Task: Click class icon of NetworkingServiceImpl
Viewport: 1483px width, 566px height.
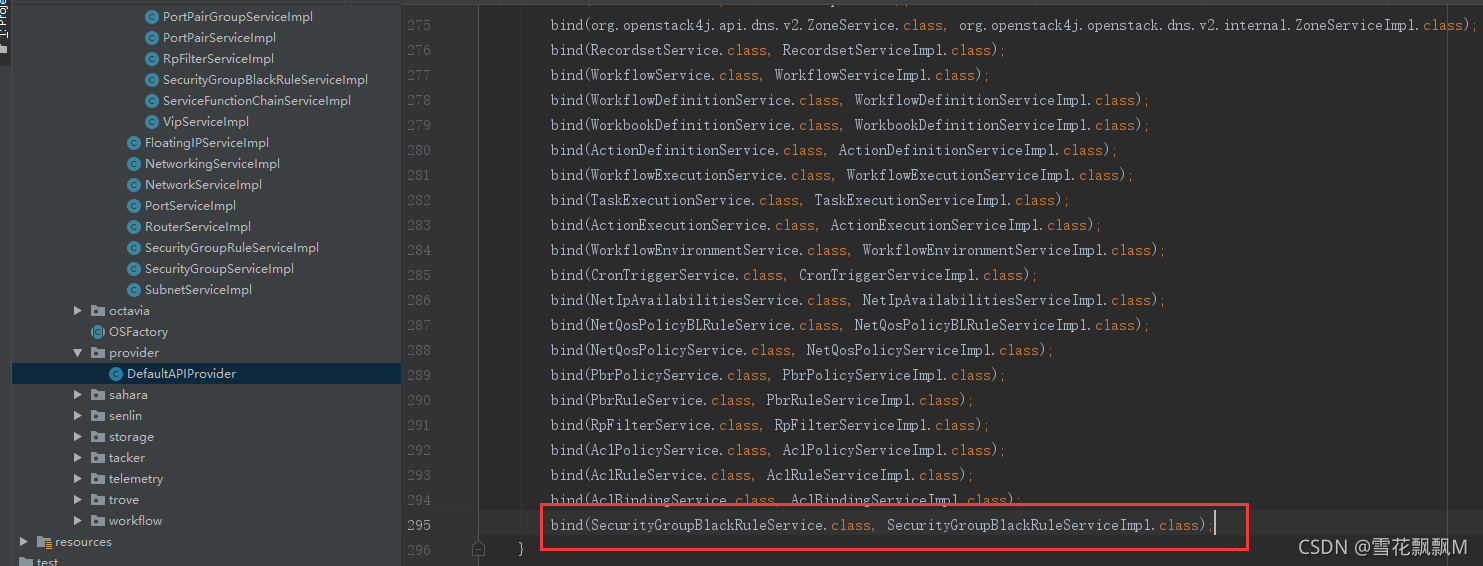Action: point(134,164)
